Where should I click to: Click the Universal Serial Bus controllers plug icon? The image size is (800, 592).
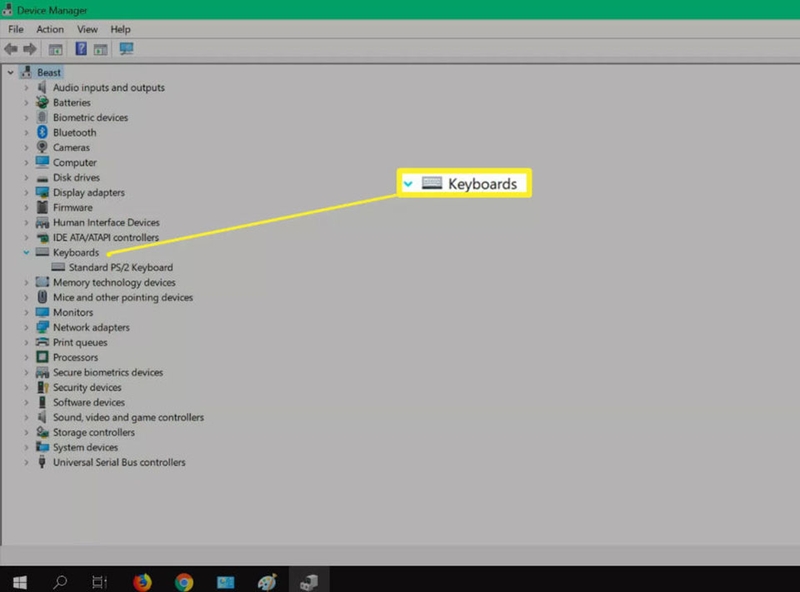(x=42, y=462)
